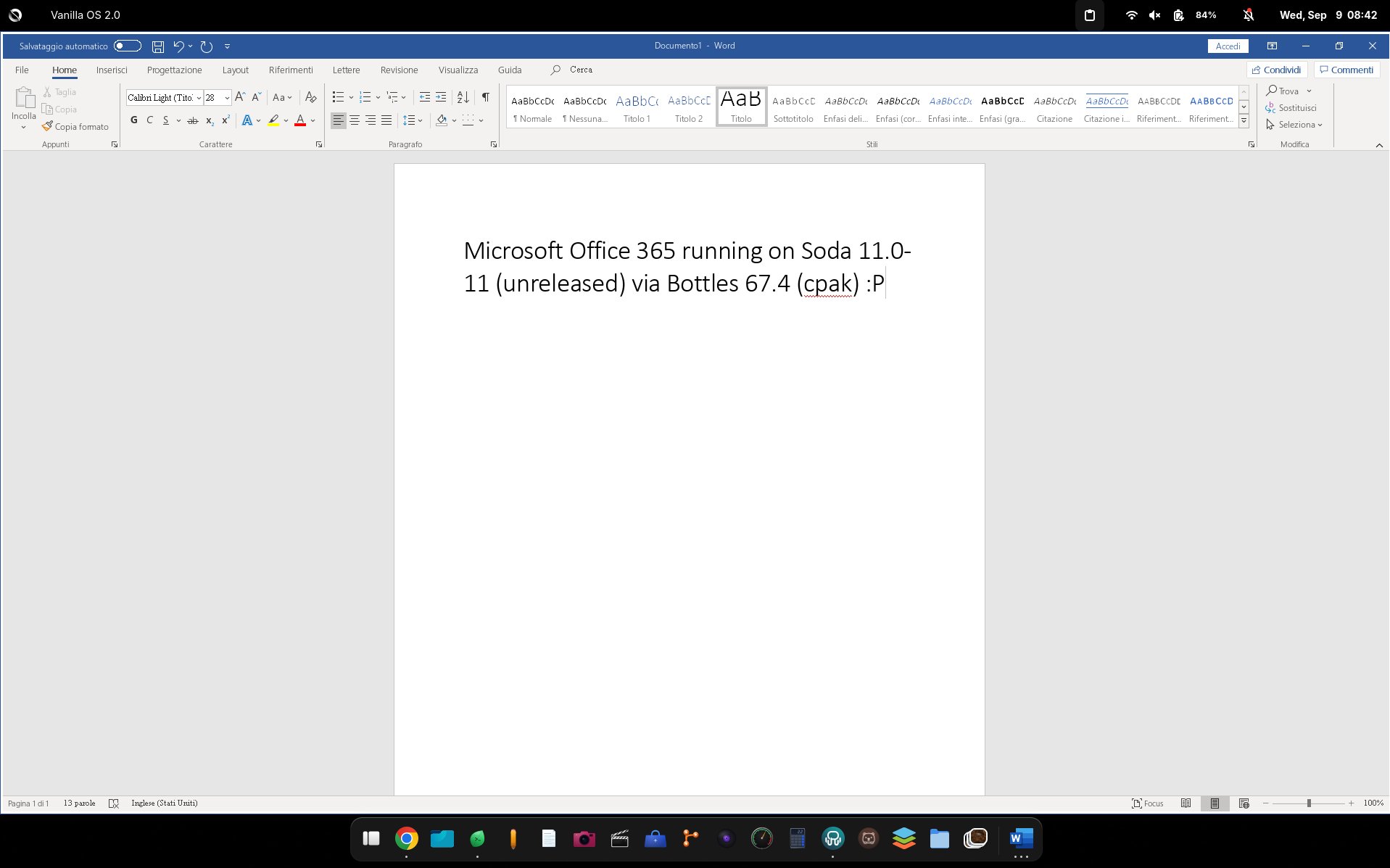Switch to the Inserisci tab
Image resolution: width=1390 pixels, height=868 pixels.
[112, 70]
